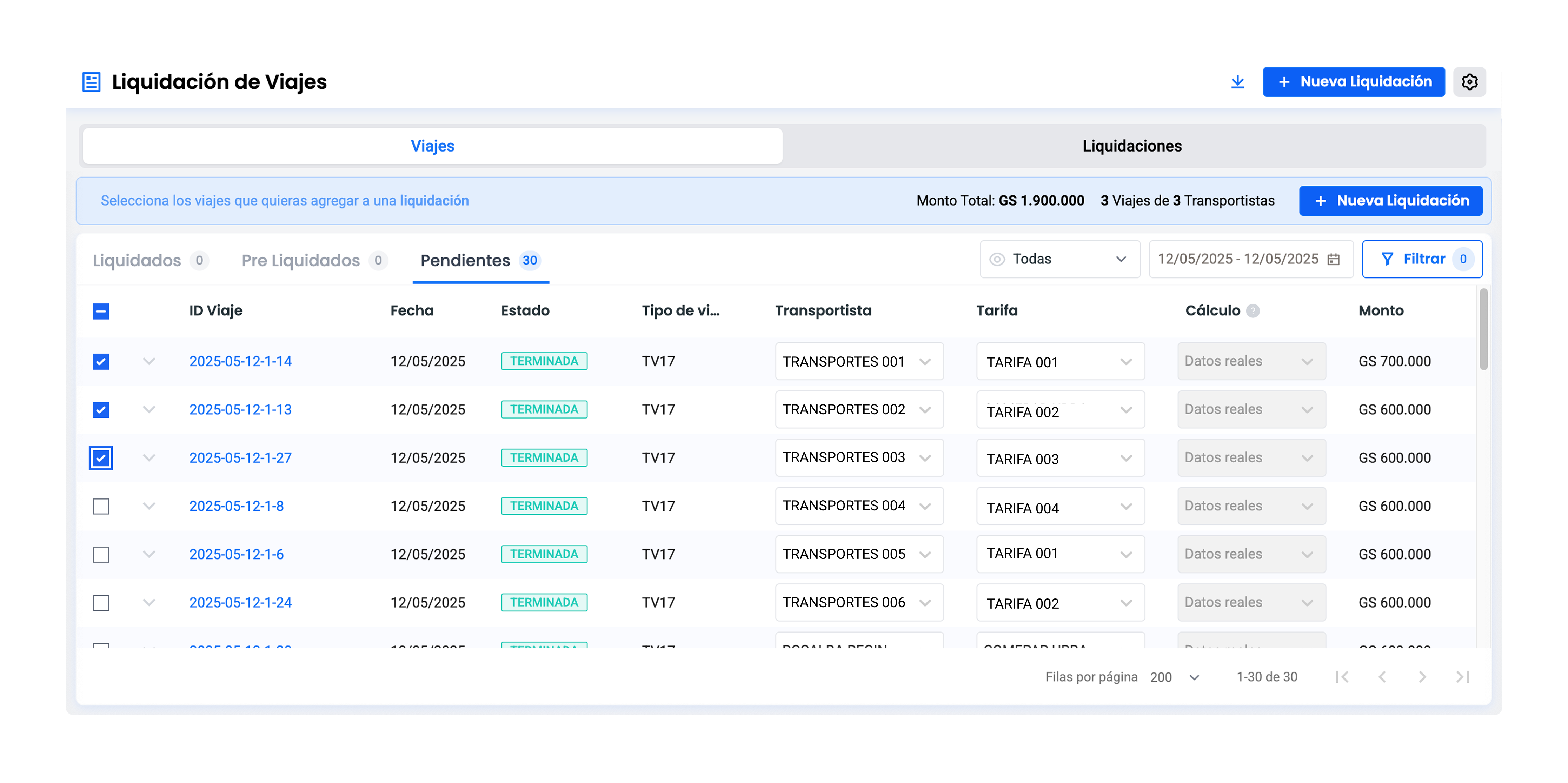
Task: Go to the next page arrow
Action: (x=1422, y=677)
